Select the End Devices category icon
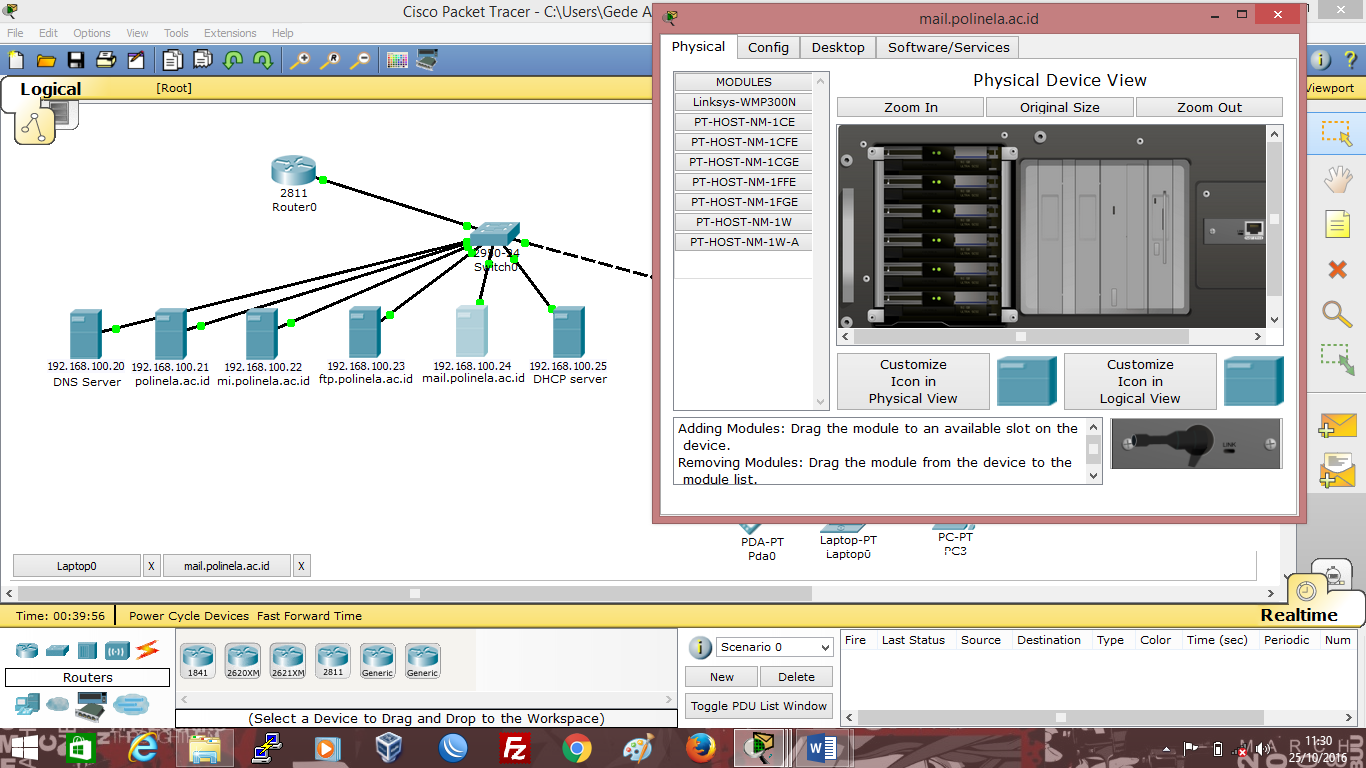The height and width of the screenshot is (768, 1366). (27, 705)
